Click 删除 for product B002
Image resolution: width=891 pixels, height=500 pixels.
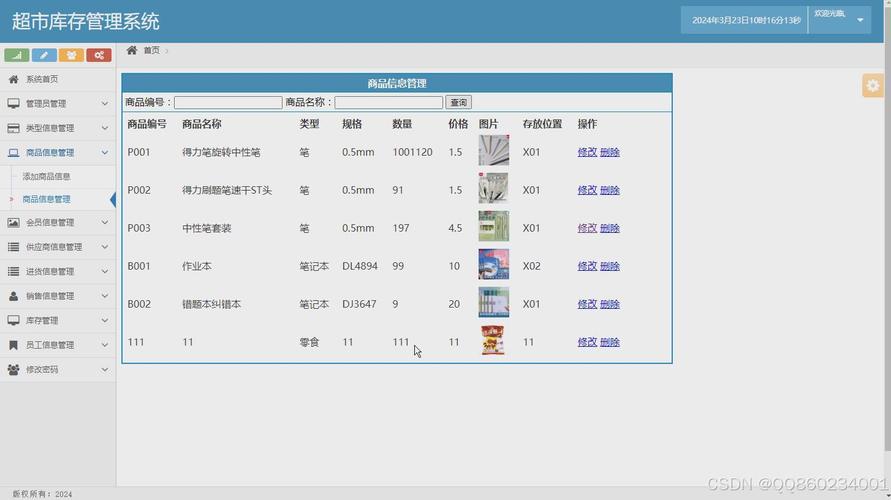pos(610,304)
